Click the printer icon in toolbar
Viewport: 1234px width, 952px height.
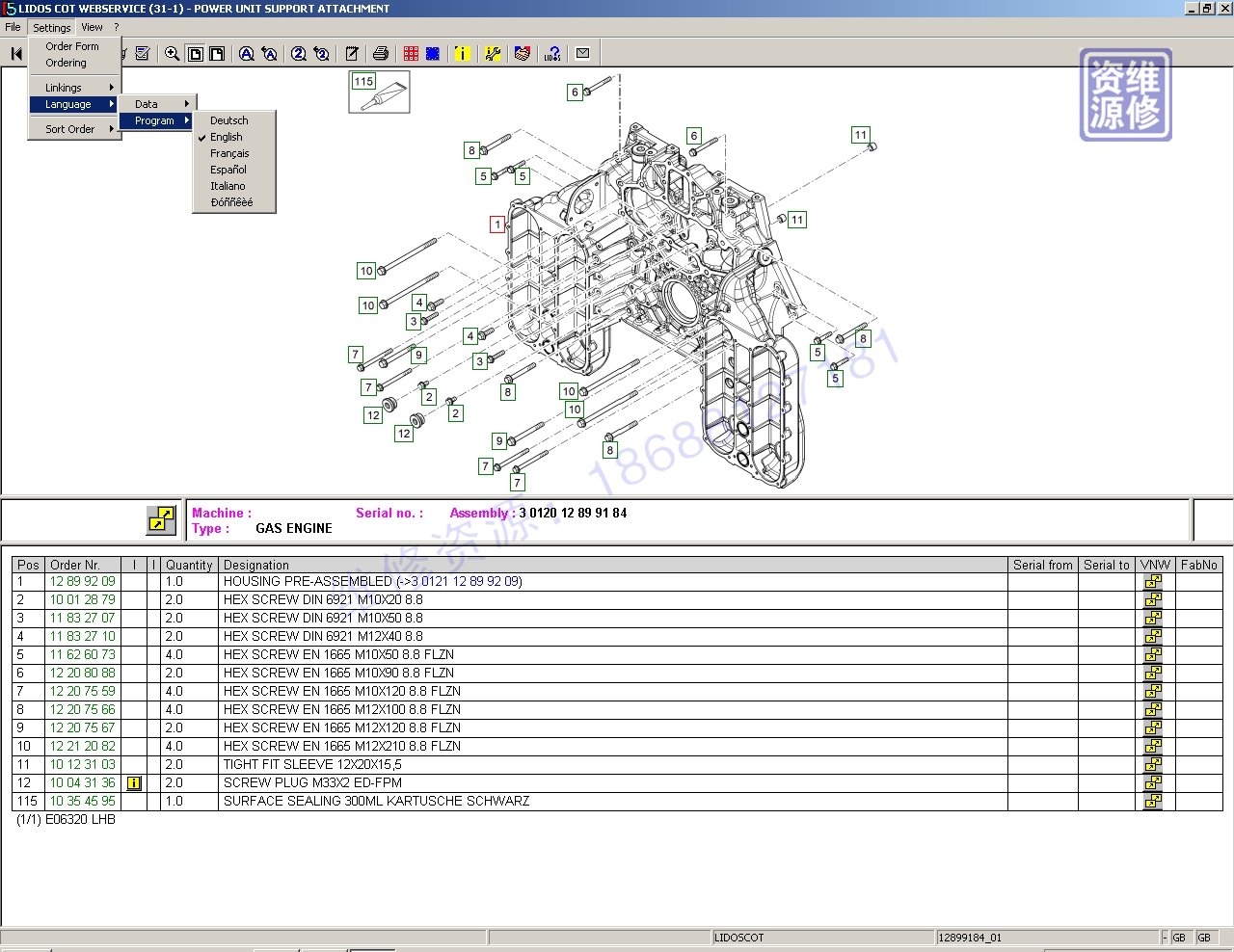pos(381,54)
